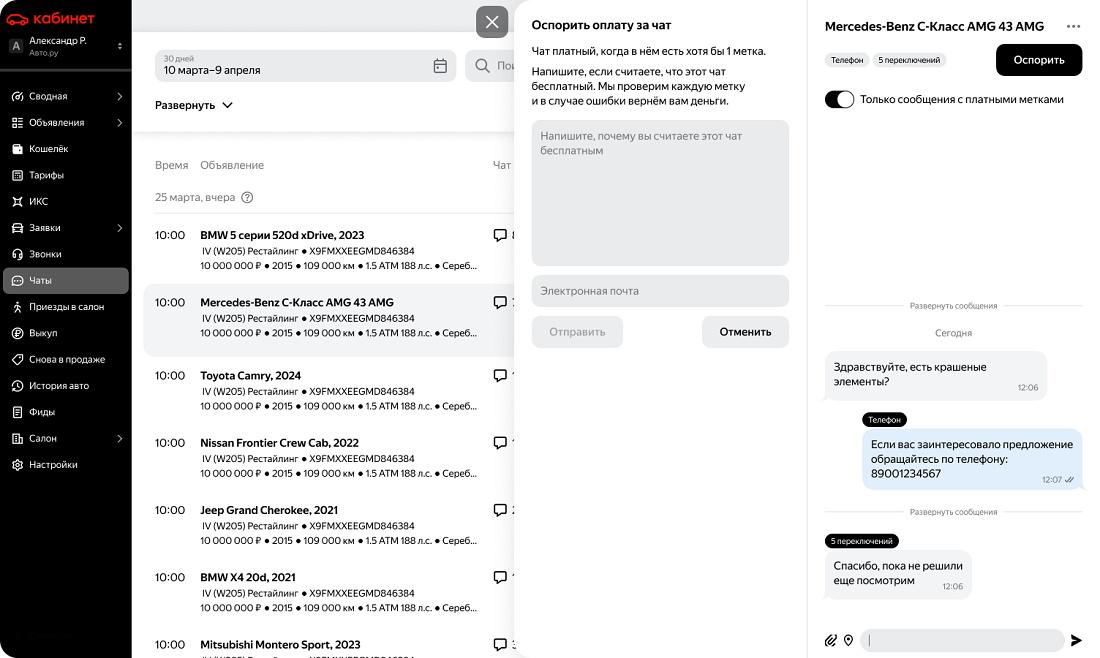This screenshot has height=658, width=1100.
Task: Click the calendar icon in date range field
Action: (x=440, y=66)
